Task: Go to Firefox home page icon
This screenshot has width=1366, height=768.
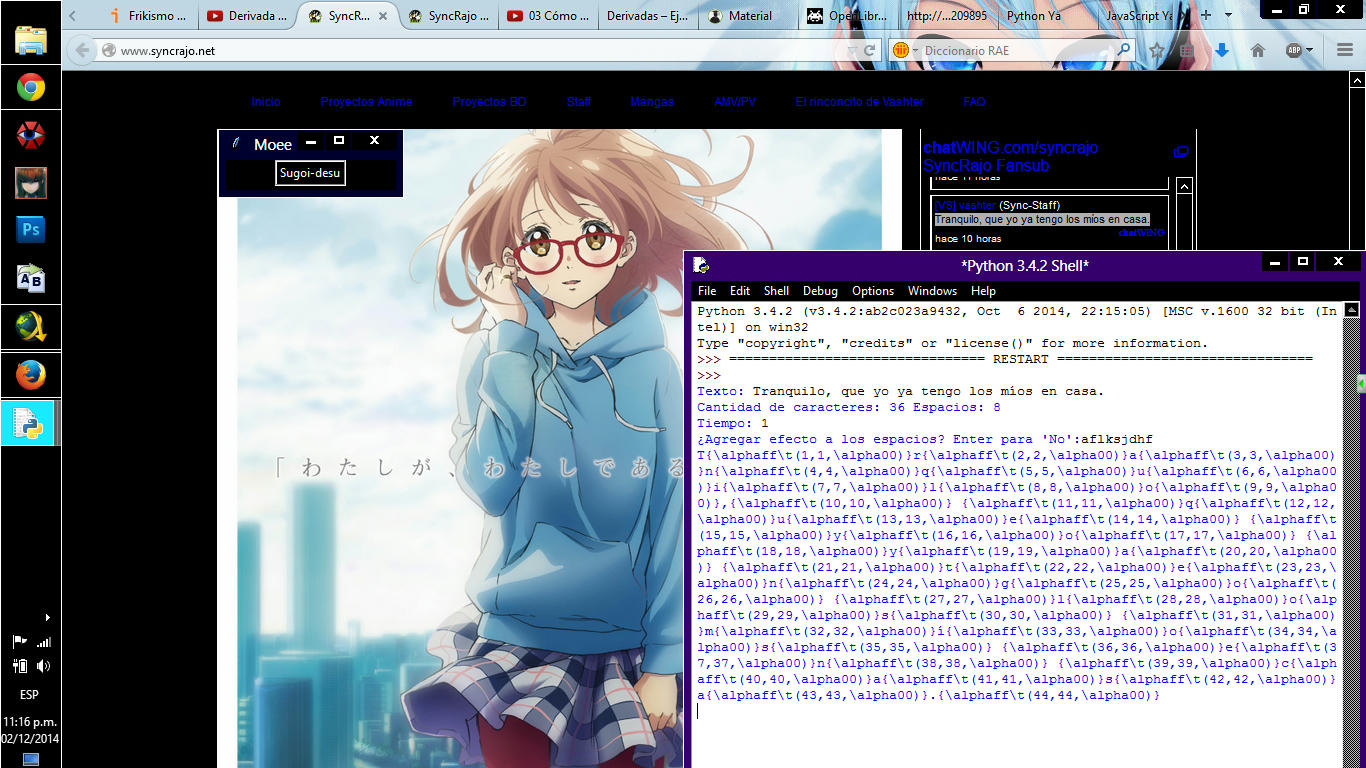Action: tap(1258, 50)
